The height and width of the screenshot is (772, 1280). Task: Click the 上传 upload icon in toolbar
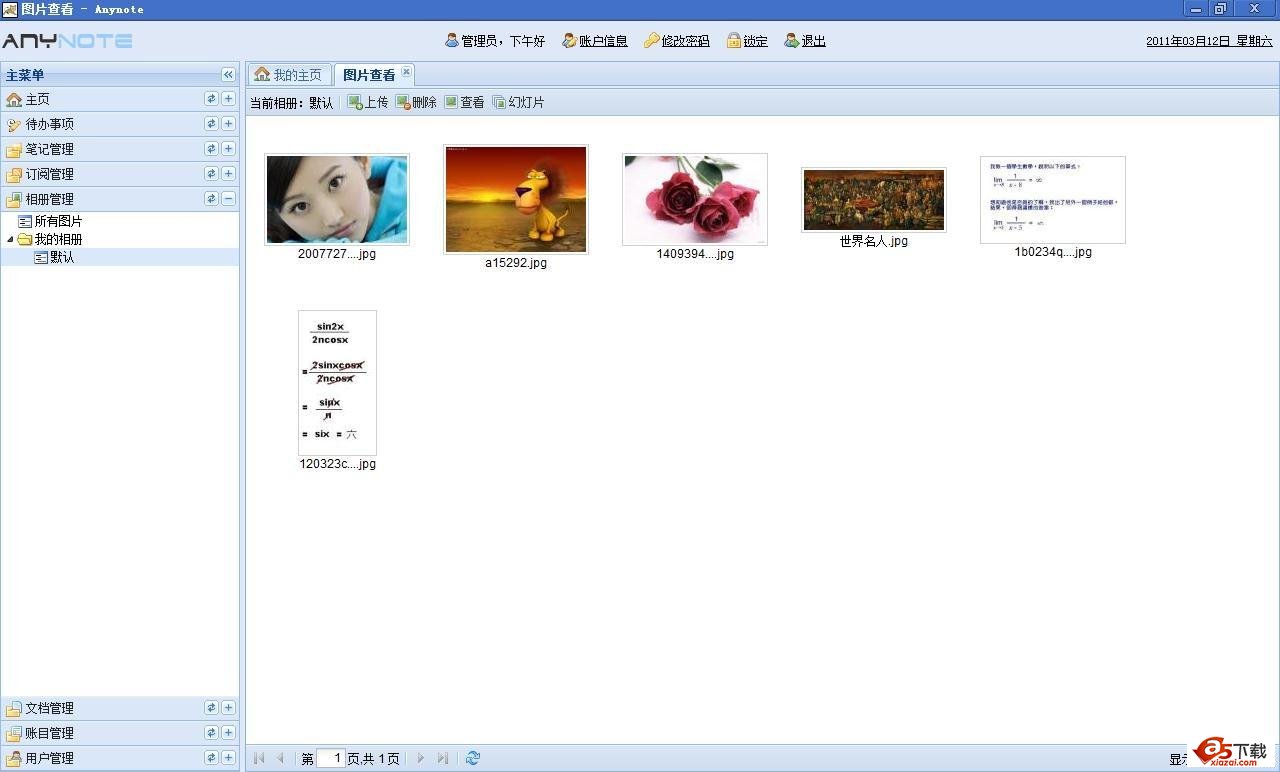[x=355, y=103]
